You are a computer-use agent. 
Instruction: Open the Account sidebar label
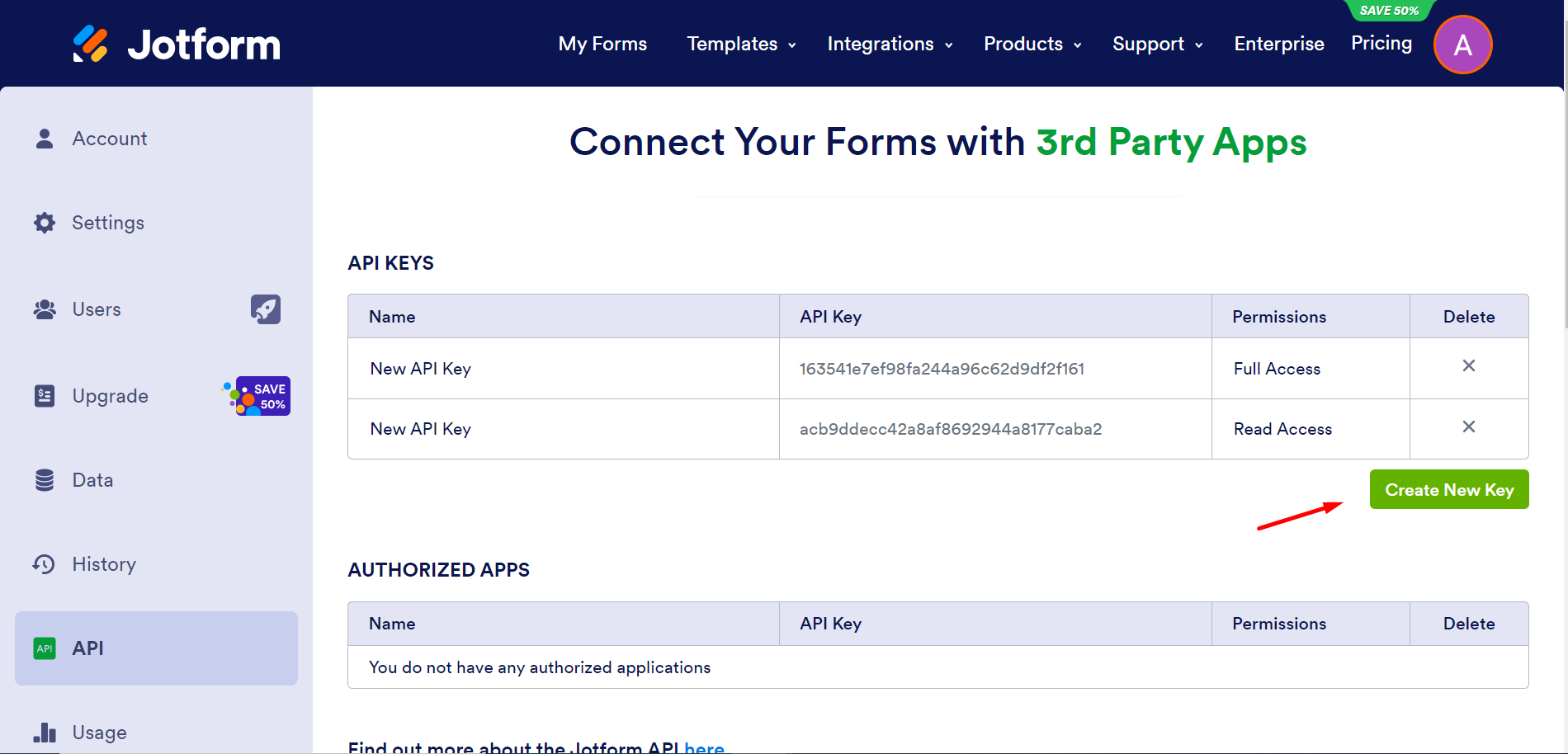pos(110,139)
